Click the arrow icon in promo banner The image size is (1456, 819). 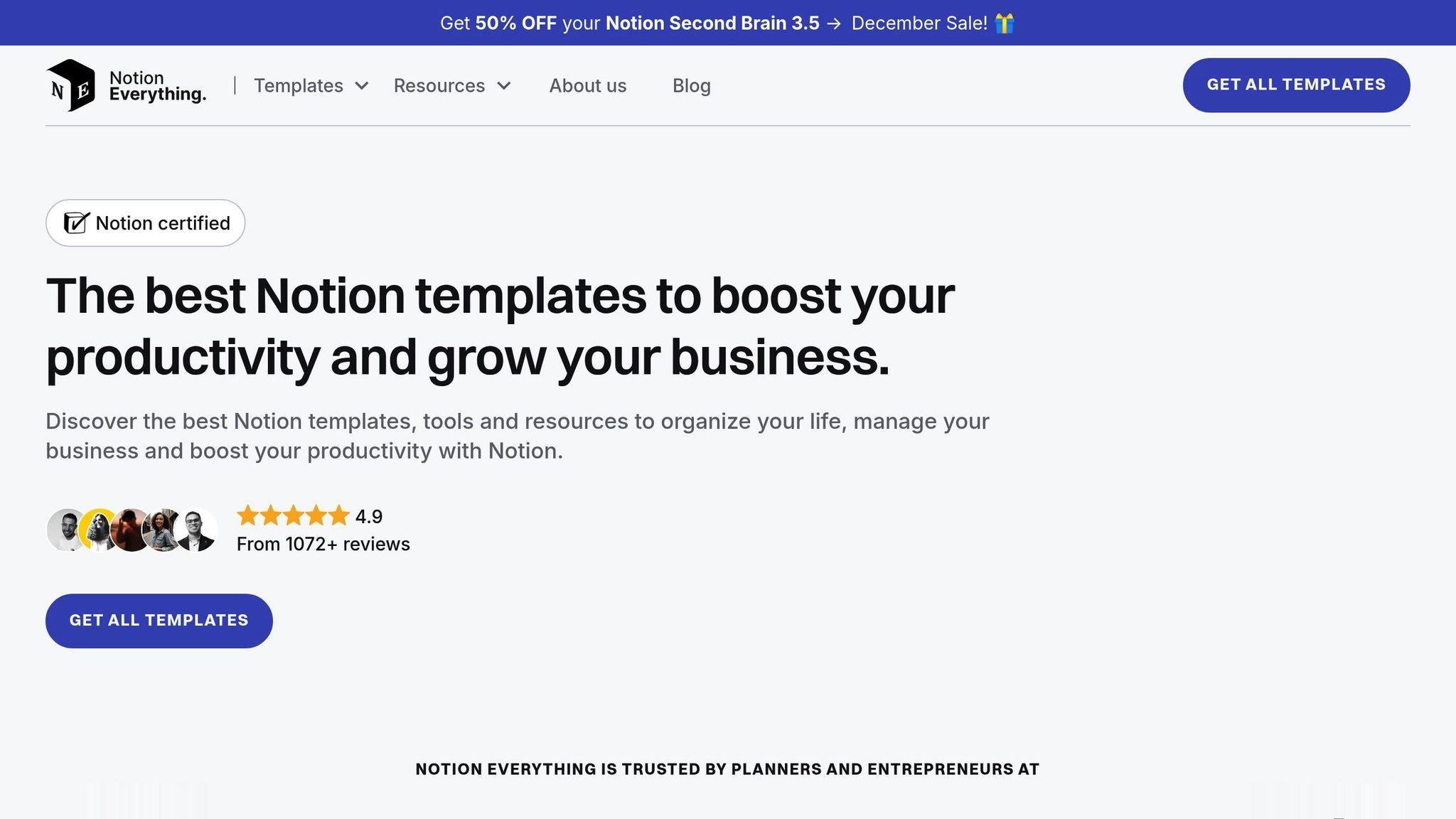[834, 24]
